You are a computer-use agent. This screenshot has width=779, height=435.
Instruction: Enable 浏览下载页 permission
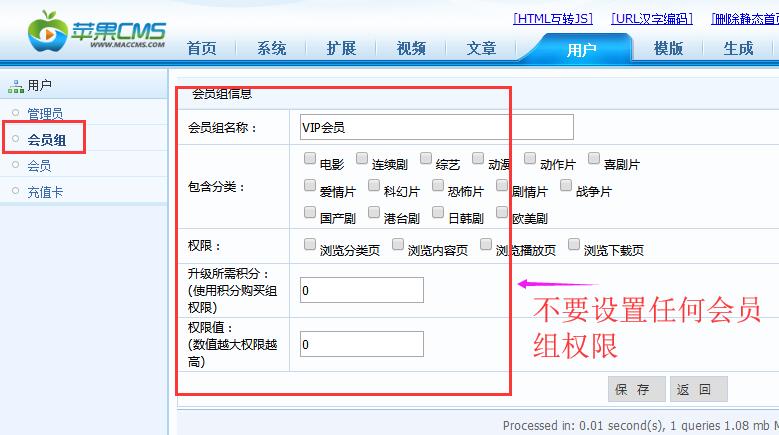[574, 244]
